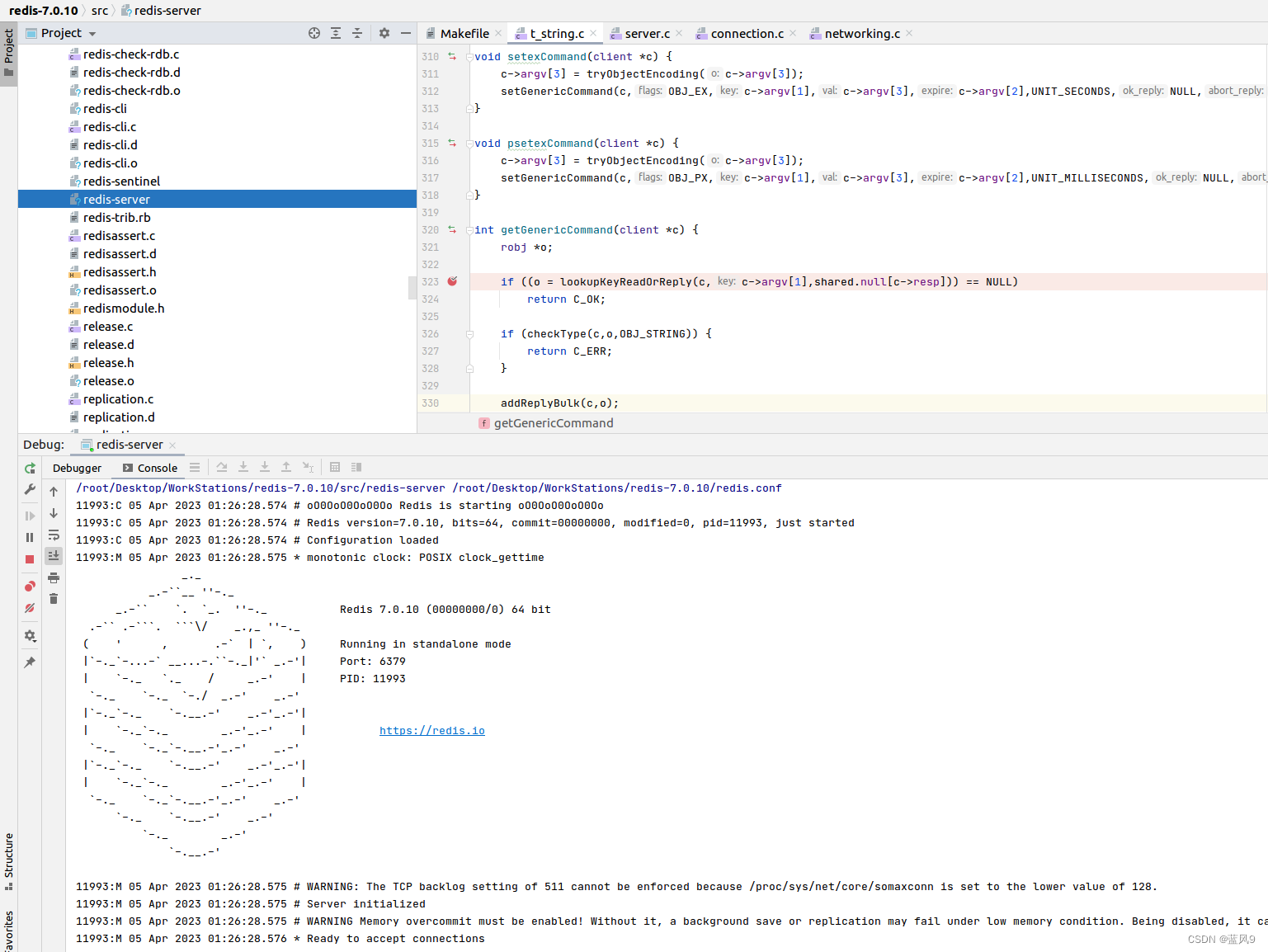Click Step Over debug icon
1268x952 pixels.
click(x=222, y=467)
